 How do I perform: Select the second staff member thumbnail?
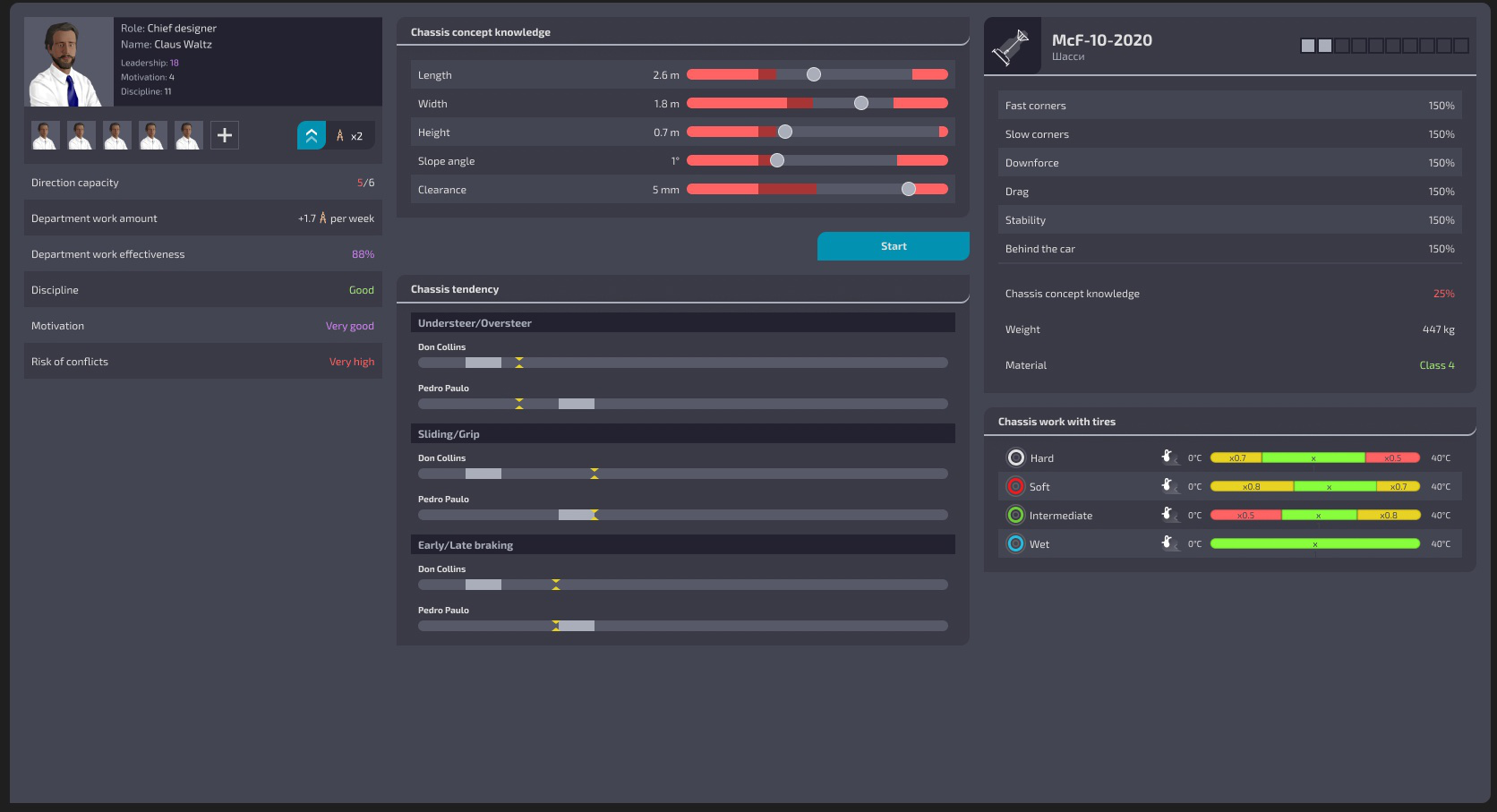coord(81,135)
